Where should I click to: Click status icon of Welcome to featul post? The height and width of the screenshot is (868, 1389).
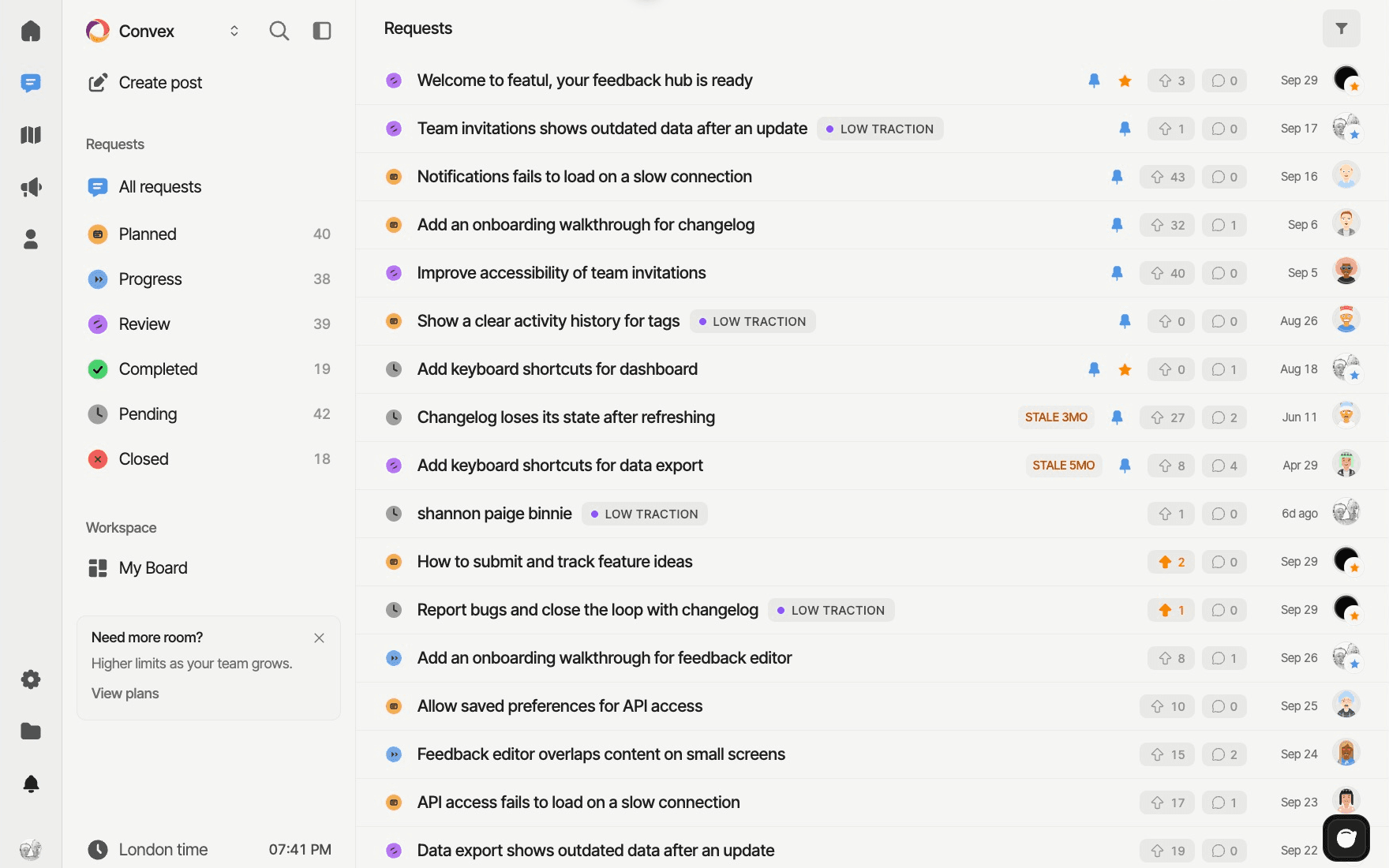pyautogui.click(x=394, y=80)
